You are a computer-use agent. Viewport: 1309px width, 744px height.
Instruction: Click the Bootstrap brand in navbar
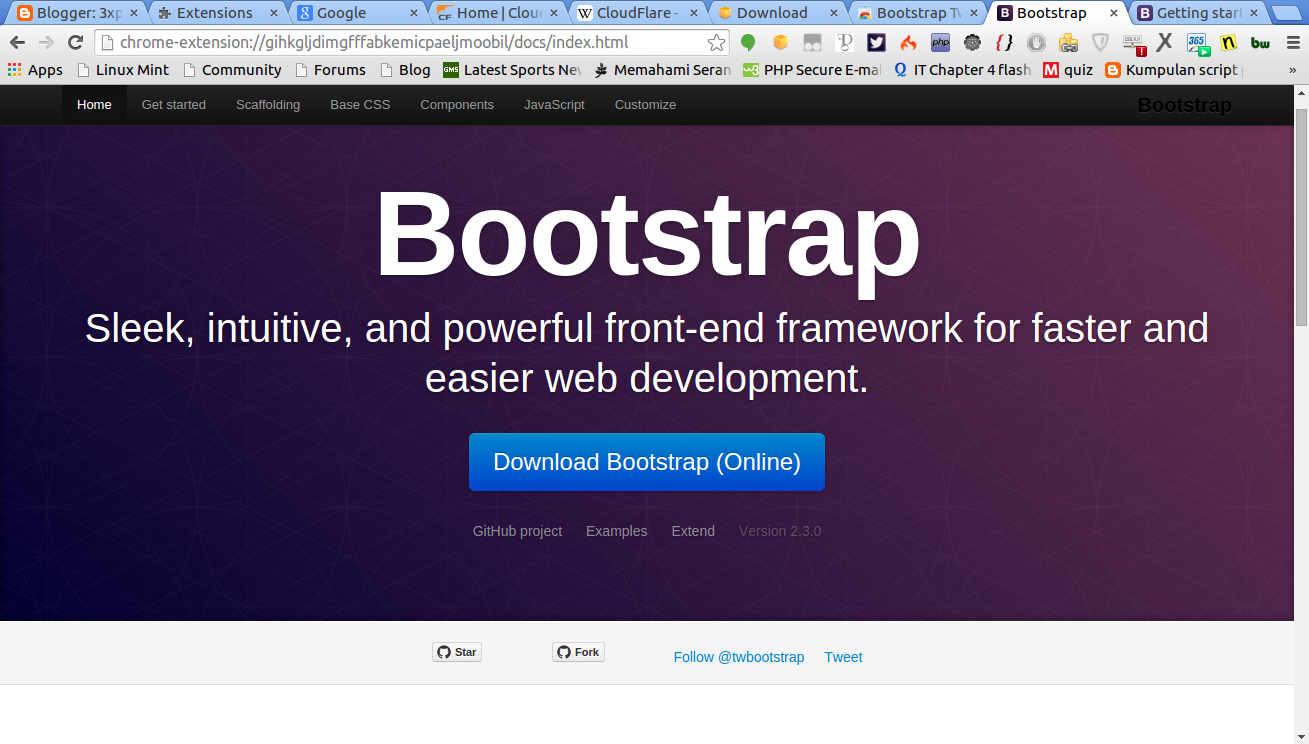click(x=1184, y=105)
